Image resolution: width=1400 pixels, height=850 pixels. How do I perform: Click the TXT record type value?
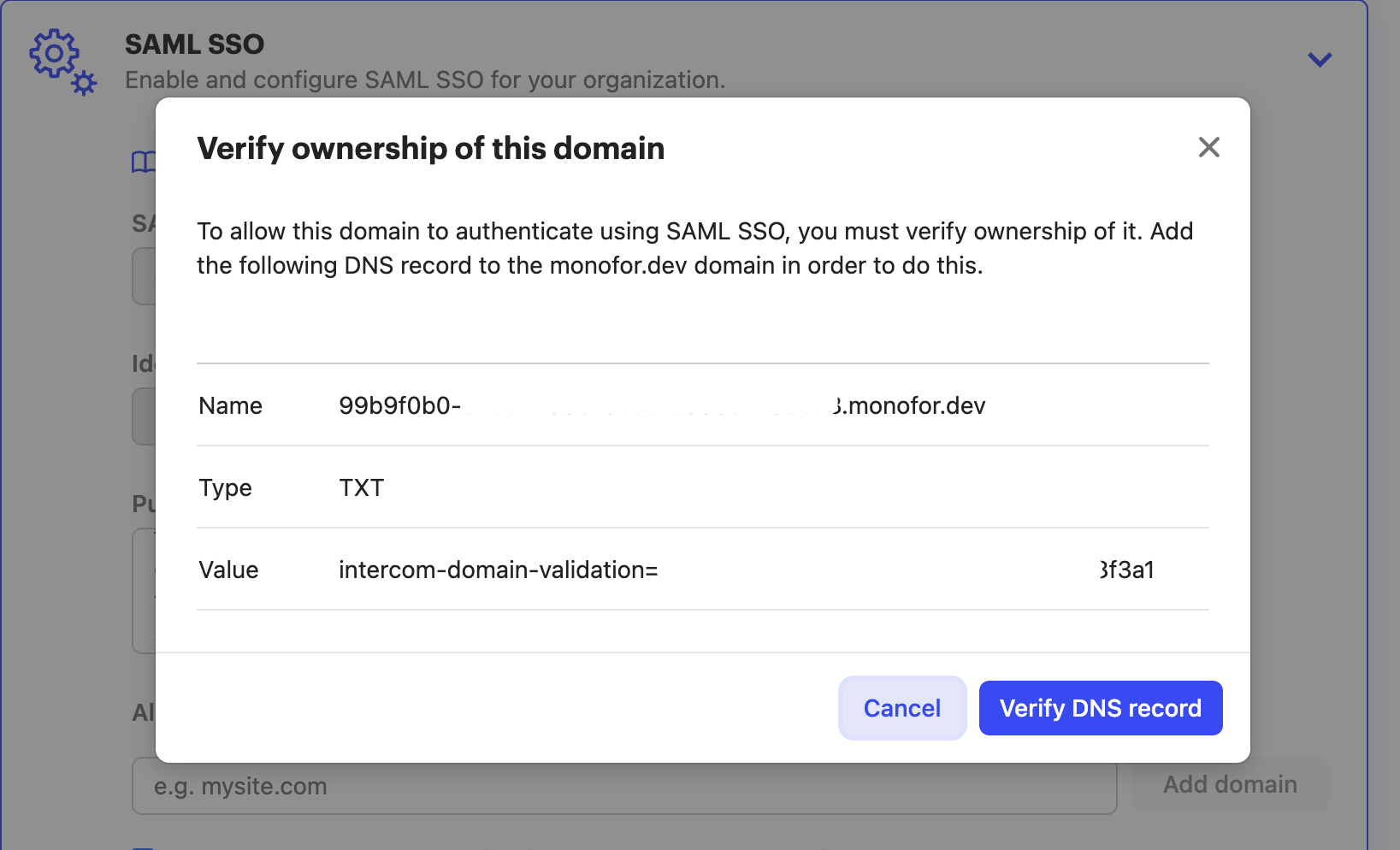[x=362, y=487]
